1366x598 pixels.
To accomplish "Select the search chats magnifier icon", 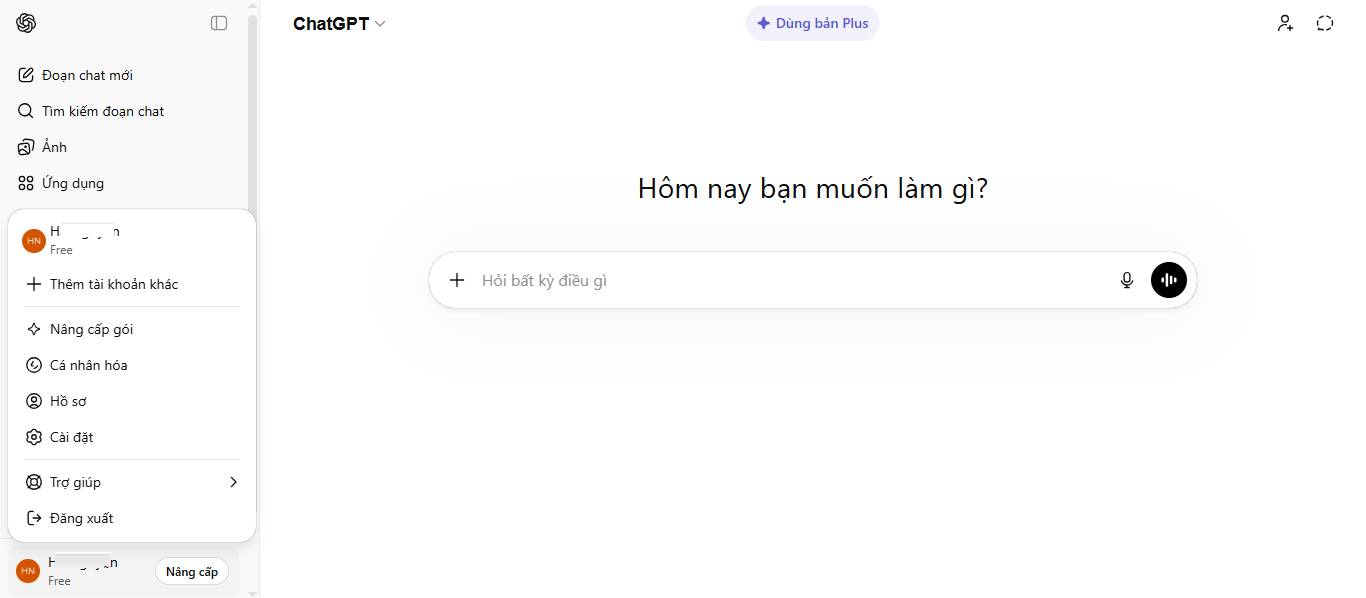I will [25, 110].
